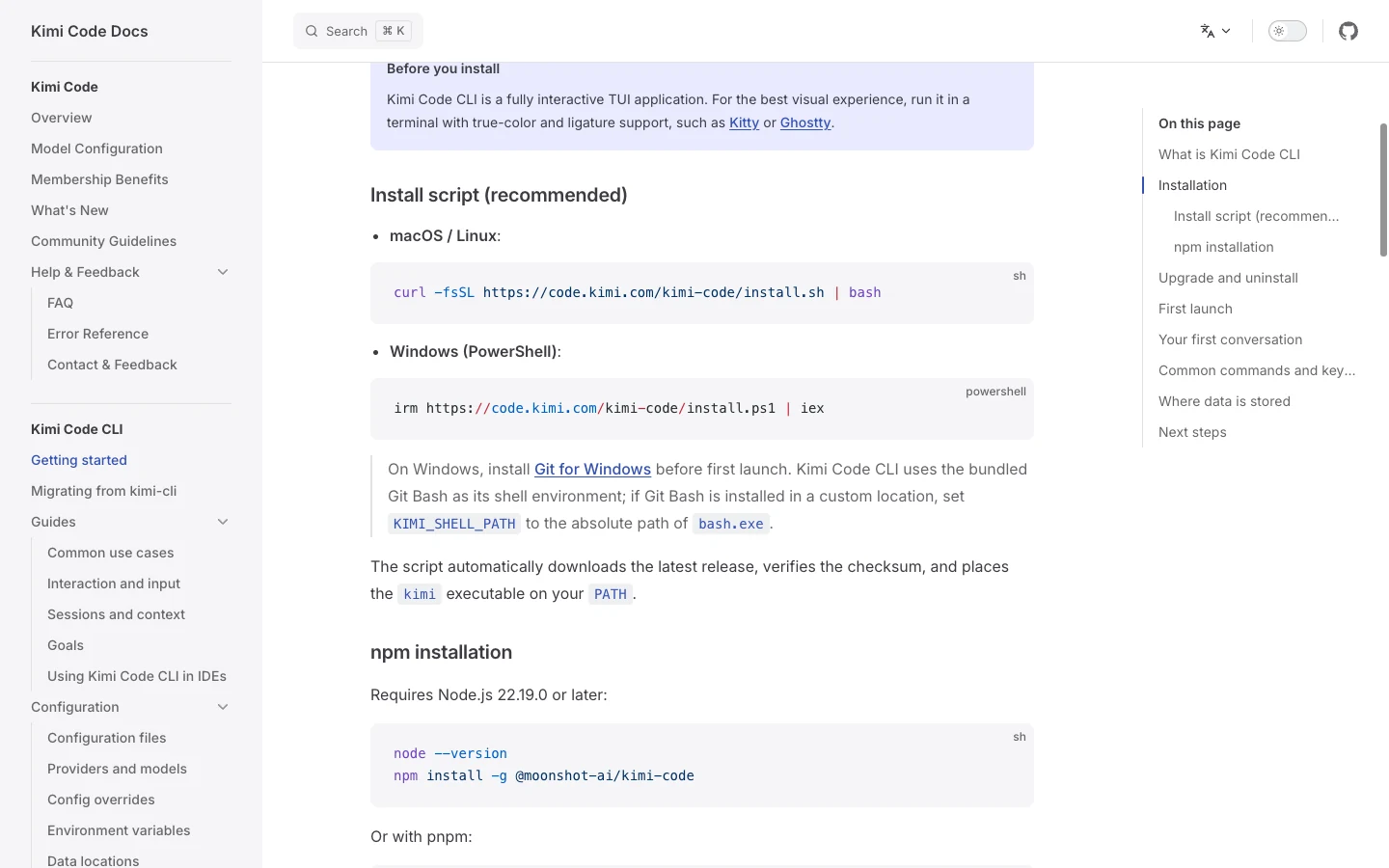Jump to Your first conversation section

(1230, 339)
